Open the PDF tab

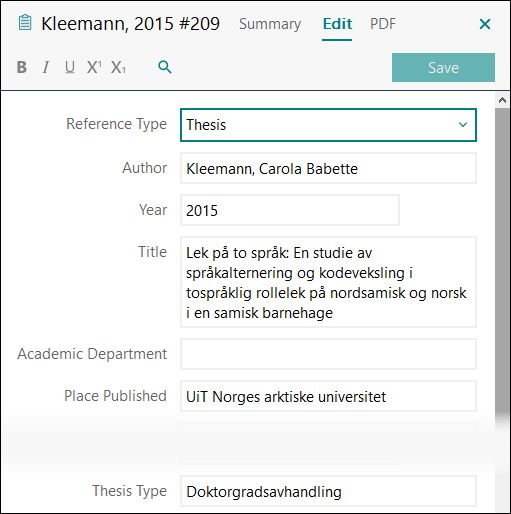coord(383,24)
